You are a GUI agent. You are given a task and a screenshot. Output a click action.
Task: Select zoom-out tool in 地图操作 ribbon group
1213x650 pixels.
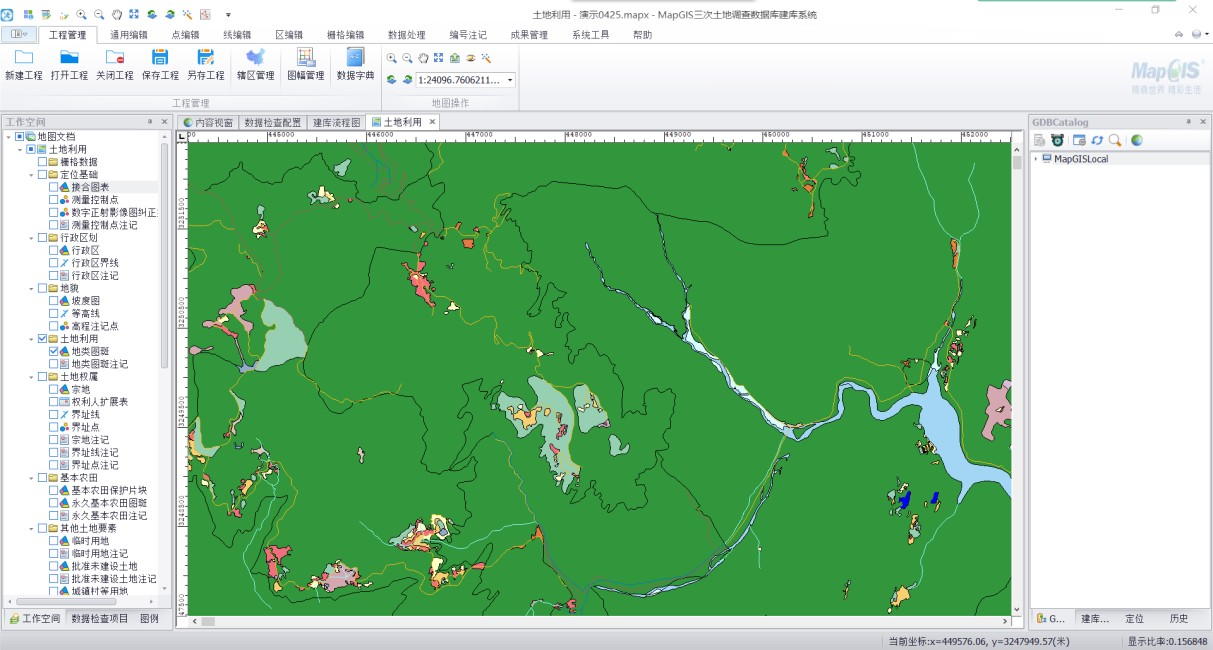point(407,58)
